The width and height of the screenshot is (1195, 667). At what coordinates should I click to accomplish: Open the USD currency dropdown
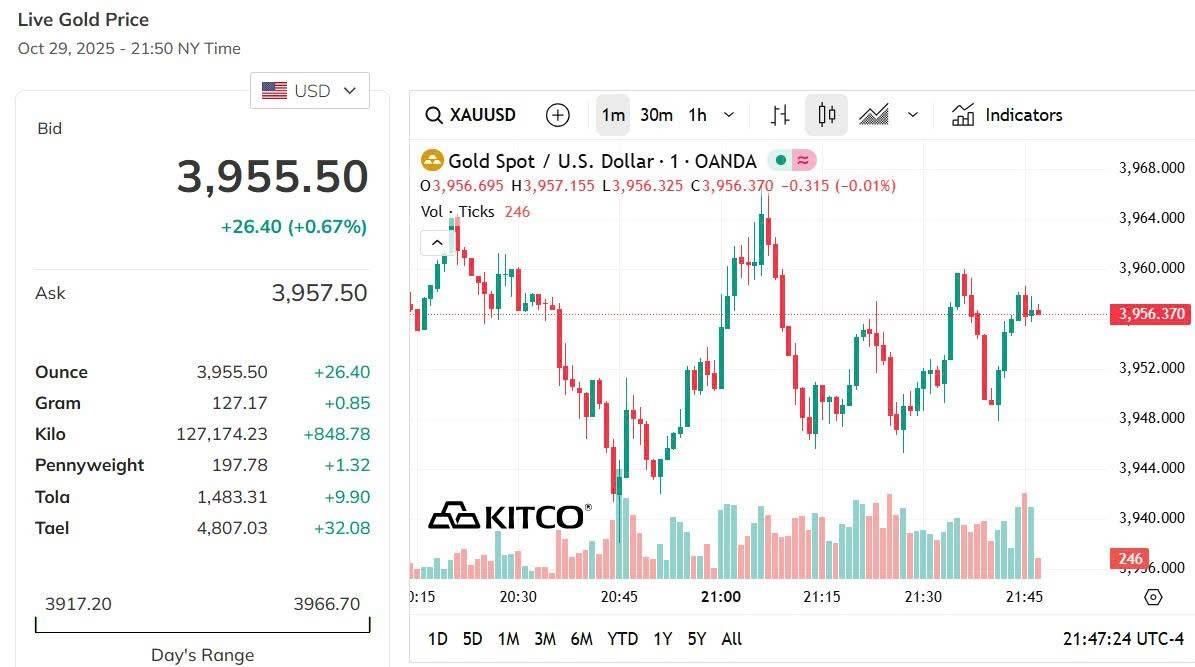coord(309,90)
